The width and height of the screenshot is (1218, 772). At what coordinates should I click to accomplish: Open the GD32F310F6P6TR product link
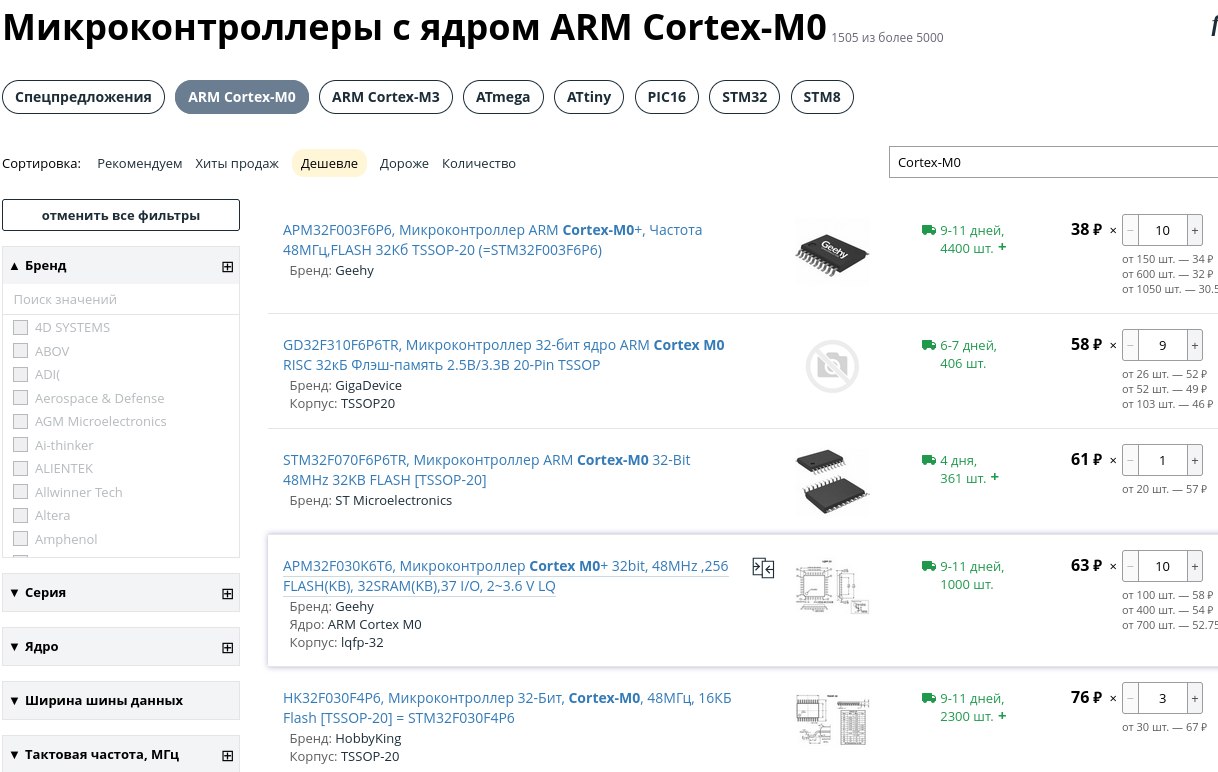pyautogui.click(x=504, y=355)
